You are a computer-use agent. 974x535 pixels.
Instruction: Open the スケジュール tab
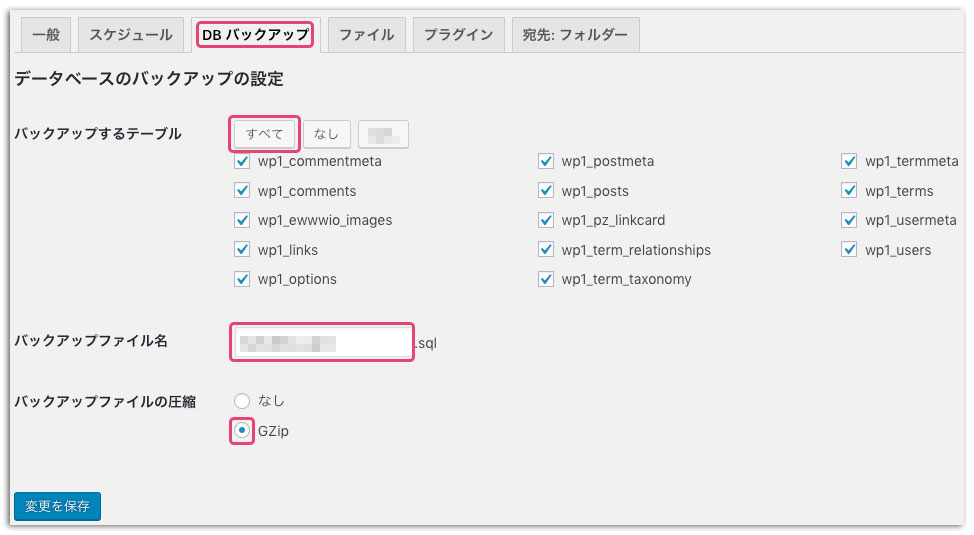131,35
